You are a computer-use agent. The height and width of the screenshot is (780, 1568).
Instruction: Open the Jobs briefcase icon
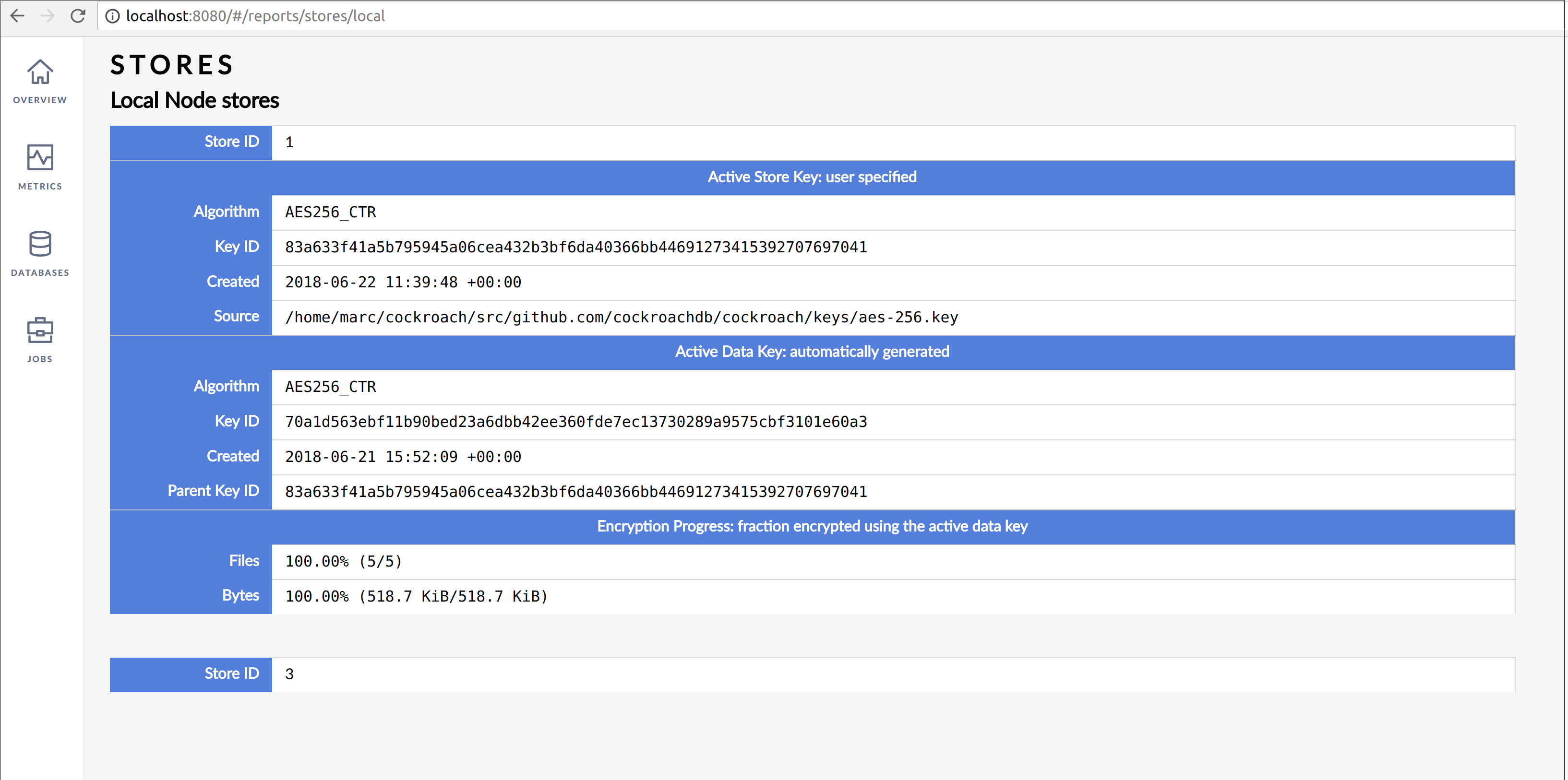tap(40, 331)
